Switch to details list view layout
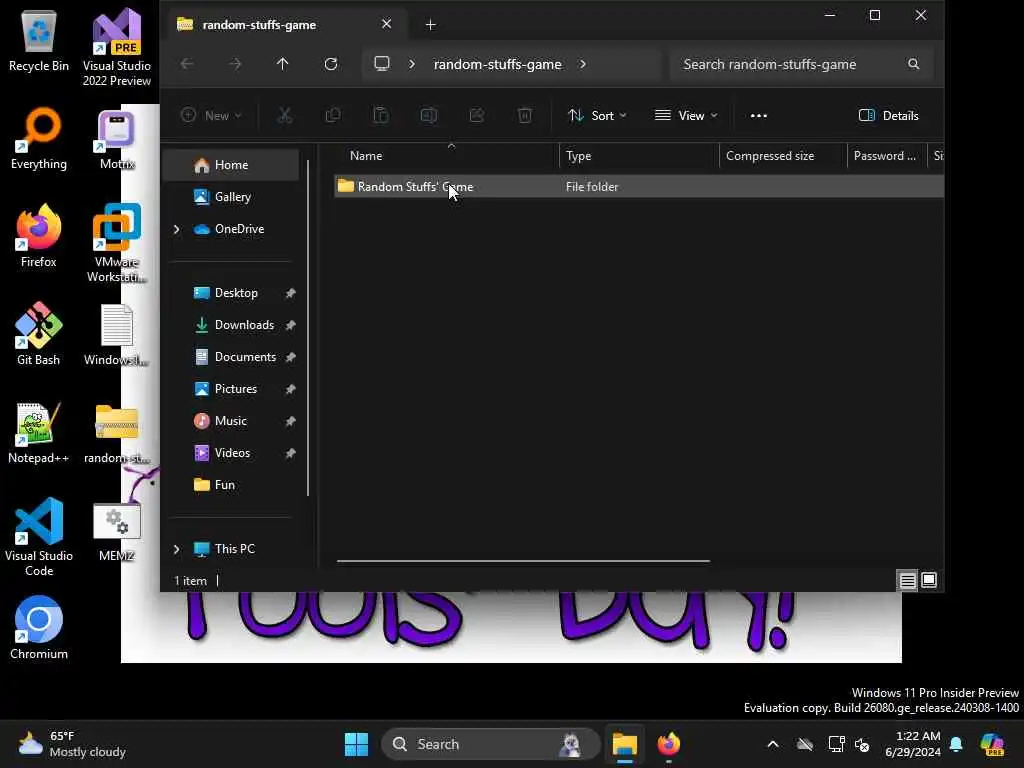This screenshot has width=1024, height=768. [908, 580]
